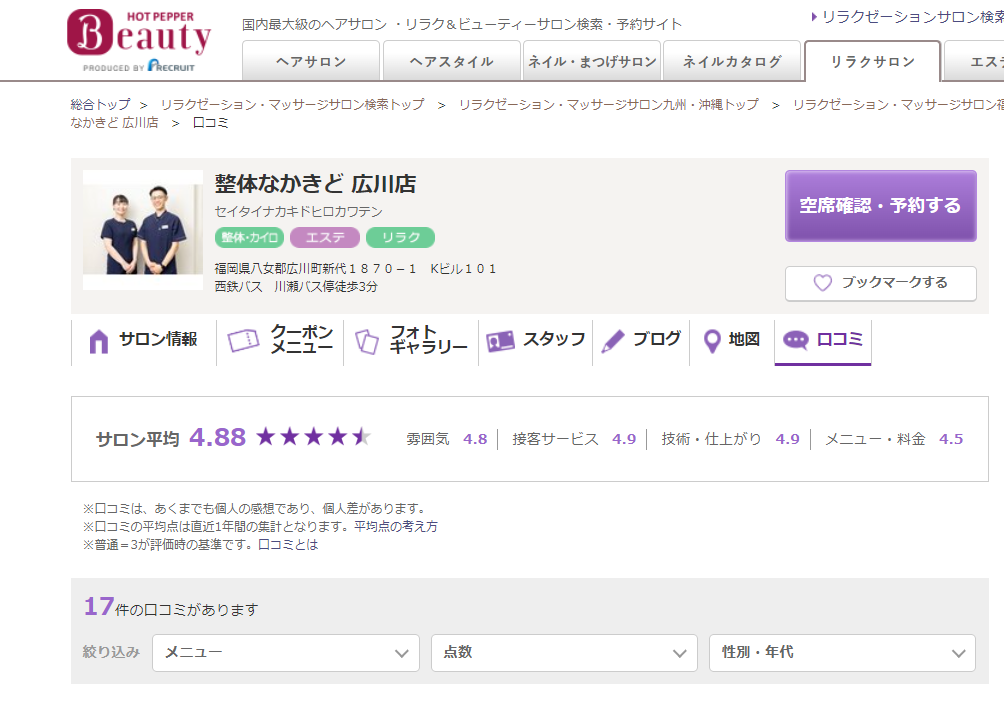The width and height of the screenshot is (1004, 711).
Task: Open the 九州・沖縄トップ breadcrumb link
Action: coord(609,104)
